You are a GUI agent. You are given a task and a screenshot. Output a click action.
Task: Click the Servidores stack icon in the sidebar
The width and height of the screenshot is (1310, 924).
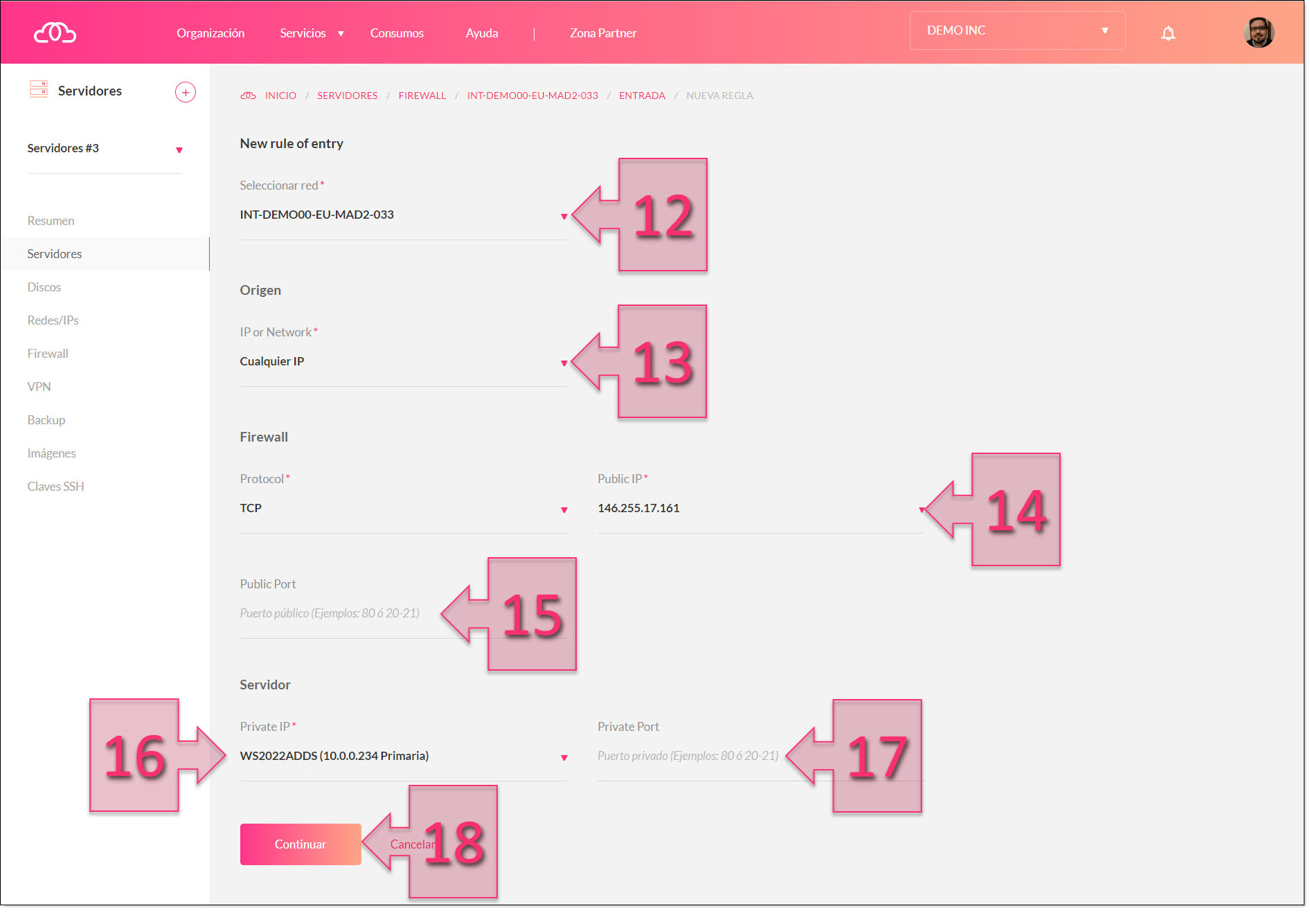point(39,90)
